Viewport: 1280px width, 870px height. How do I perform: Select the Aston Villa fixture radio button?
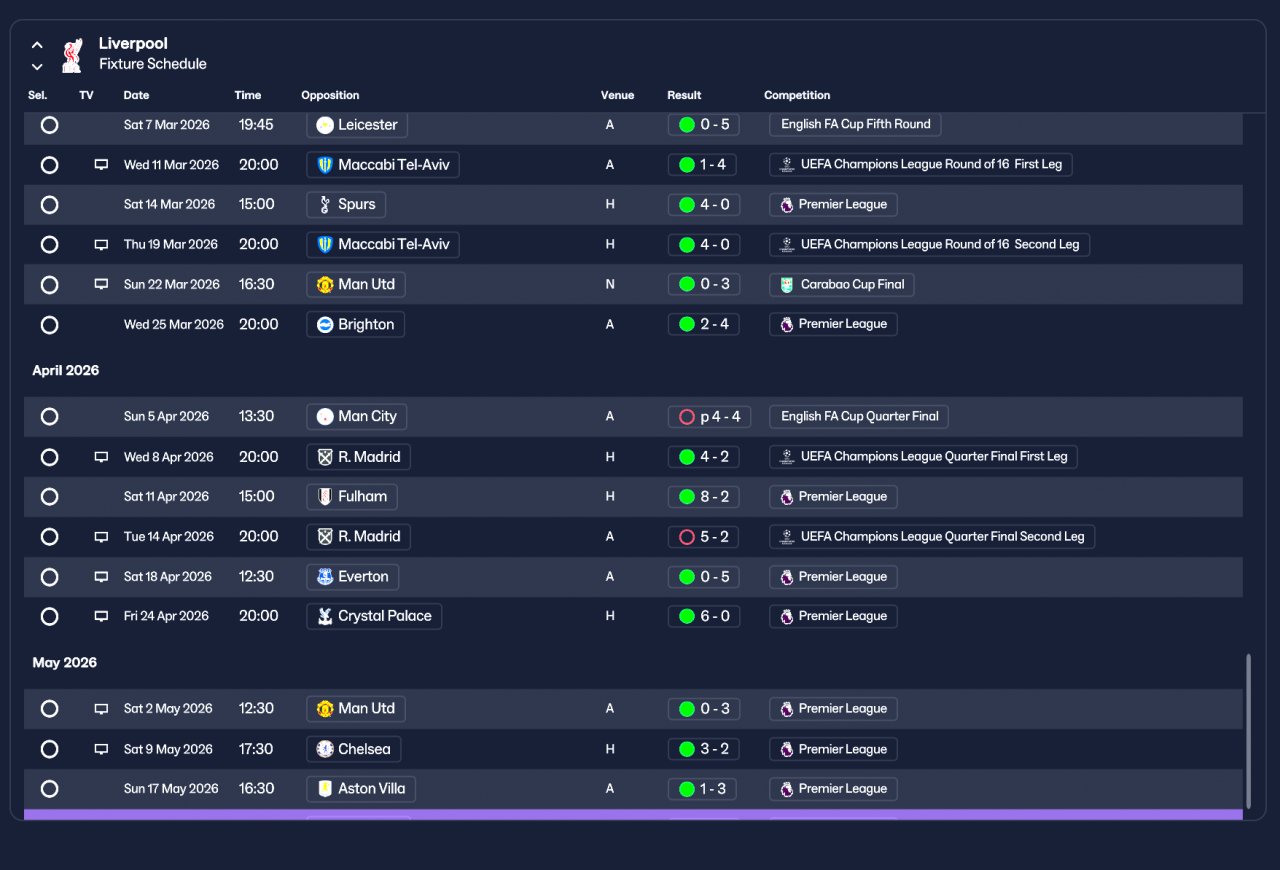click(x=49, y=789)
